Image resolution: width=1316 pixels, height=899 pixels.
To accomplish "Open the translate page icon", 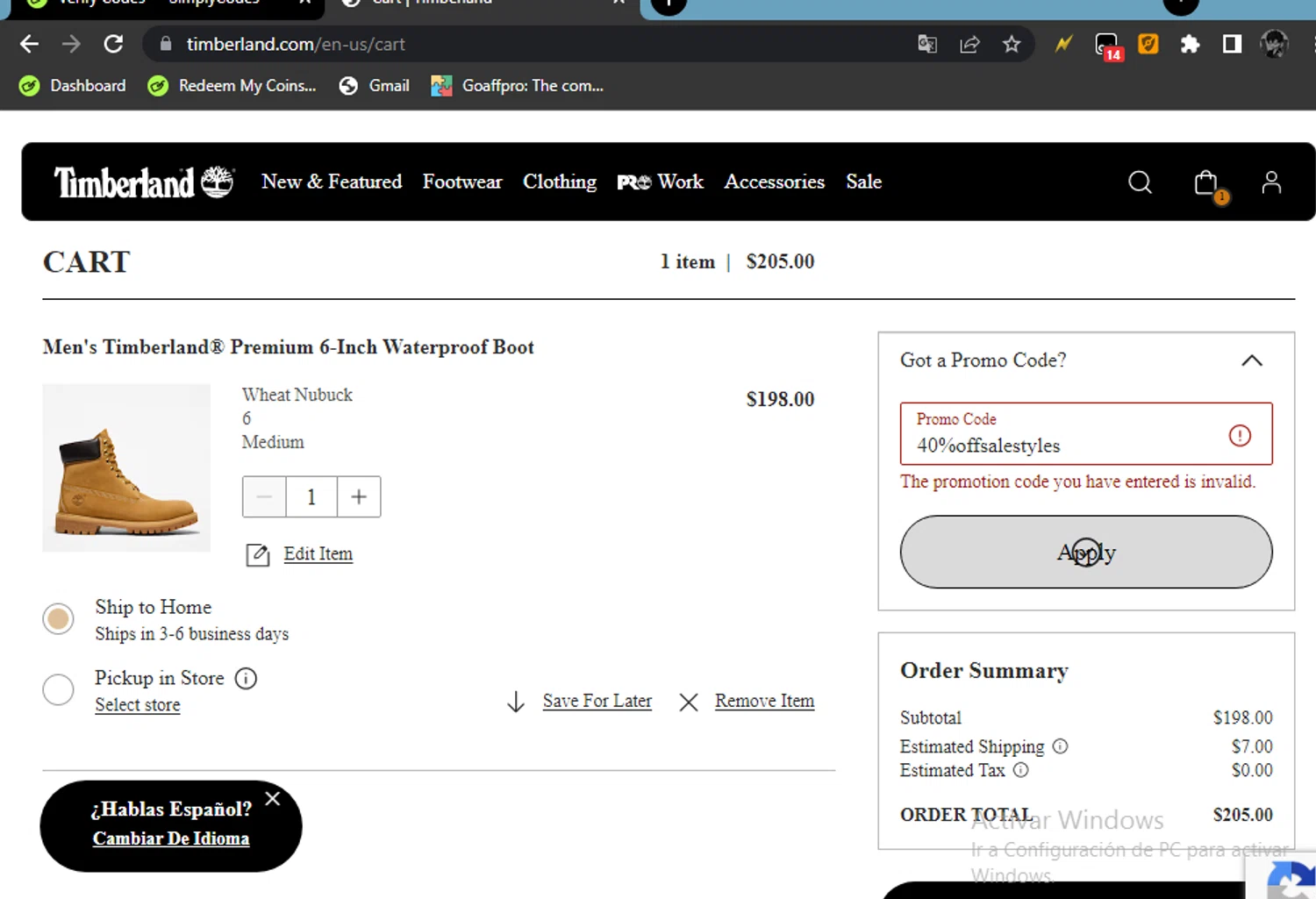I will [x=927, y=44].
